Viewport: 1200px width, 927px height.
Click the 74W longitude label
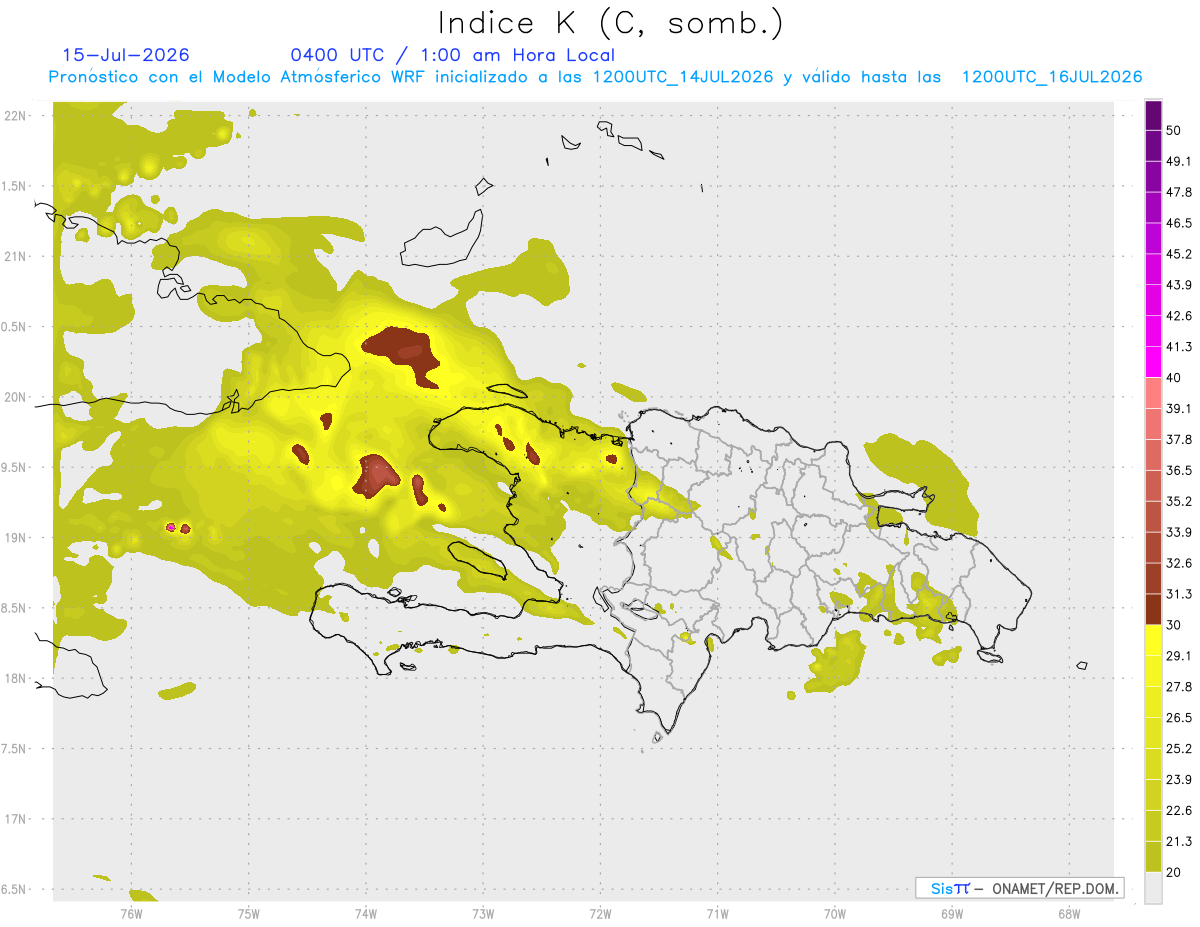[365, 913]
